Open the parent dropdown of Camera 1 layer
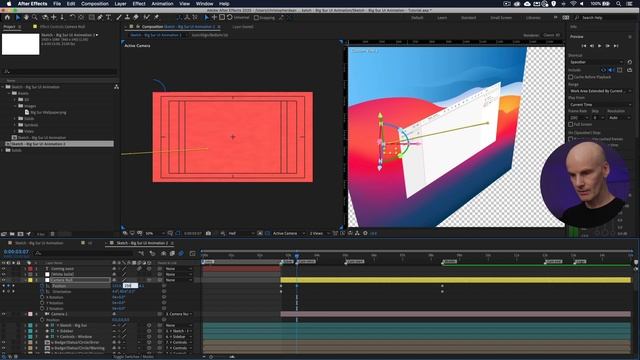Viewport: 640px width, 360px height. pyautogui.click(x=179, y=314)
